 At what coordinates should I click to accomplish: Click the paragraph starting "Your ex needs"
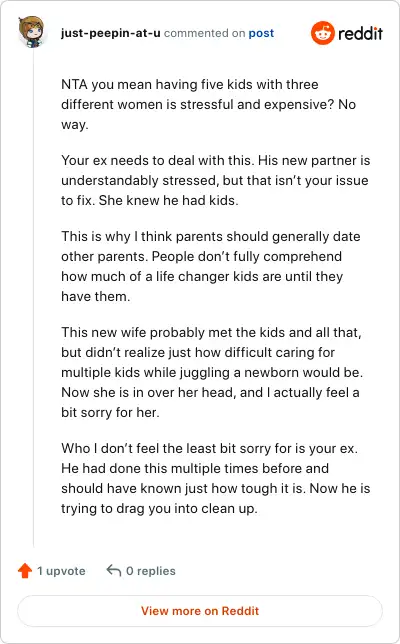[216, 180]
